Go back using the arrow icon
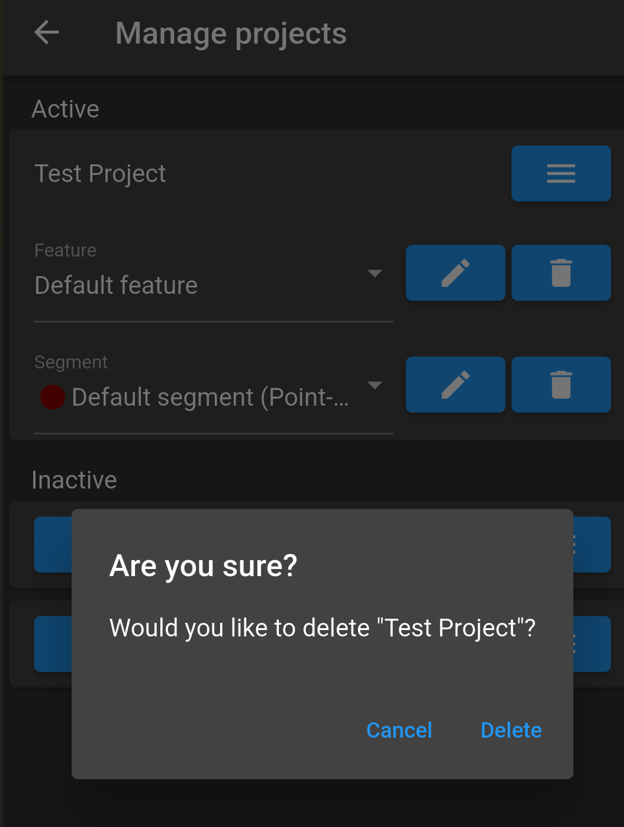This screenshot has height=827, width=624. tap(47, 33)
